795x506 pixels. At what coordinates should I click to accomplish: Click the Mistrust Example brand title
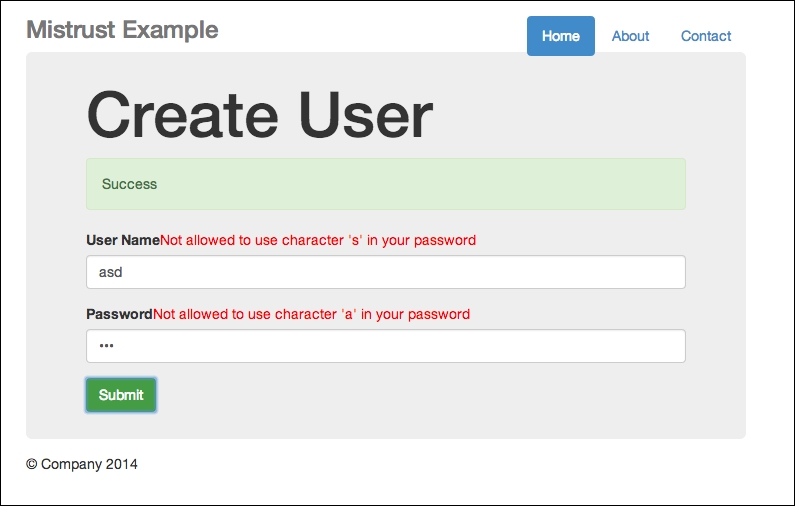[122, 30]
